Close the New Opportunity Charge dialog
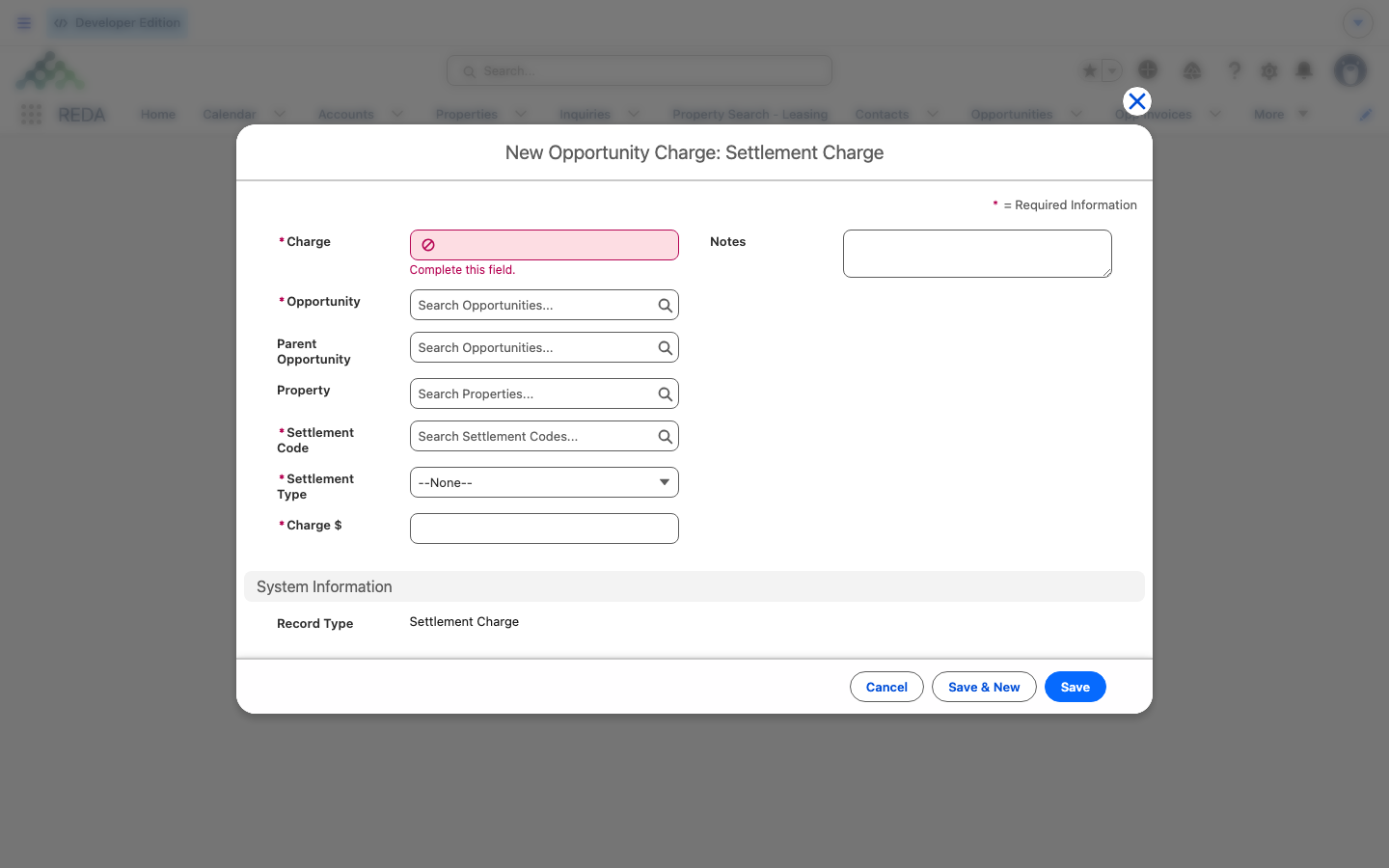 coord(1137,101)
